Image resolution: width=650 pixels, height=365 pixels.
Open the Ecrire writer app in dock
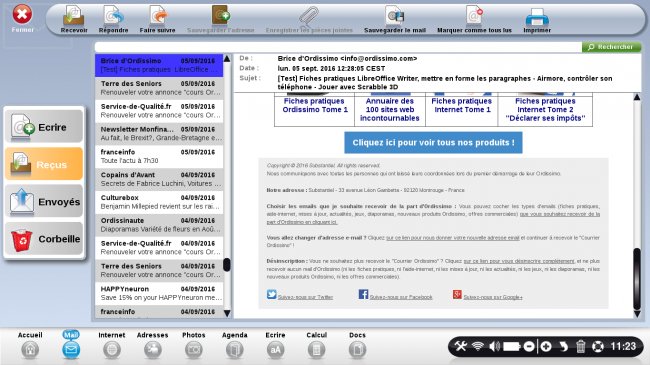275,345
